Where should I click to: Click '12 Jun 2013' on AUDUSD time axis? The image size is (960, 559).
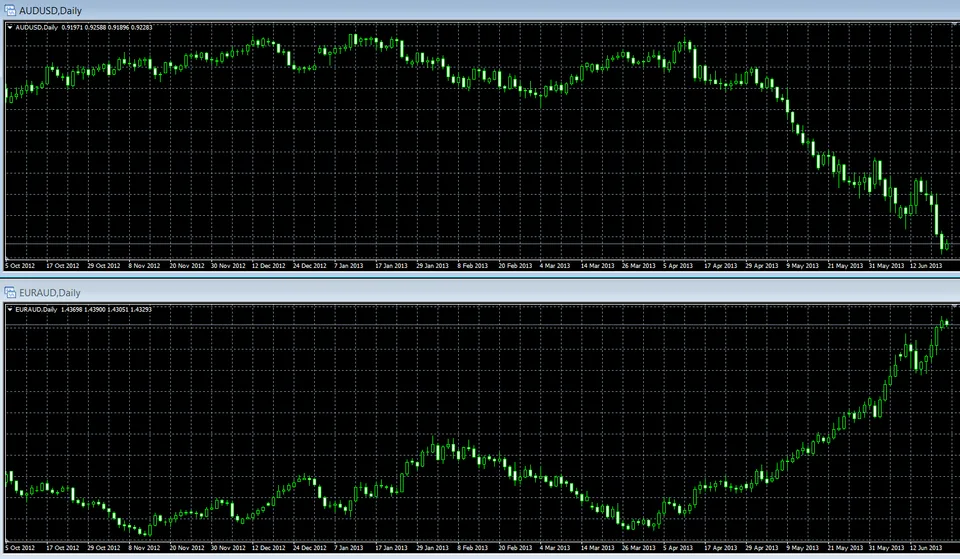point(926,266)
